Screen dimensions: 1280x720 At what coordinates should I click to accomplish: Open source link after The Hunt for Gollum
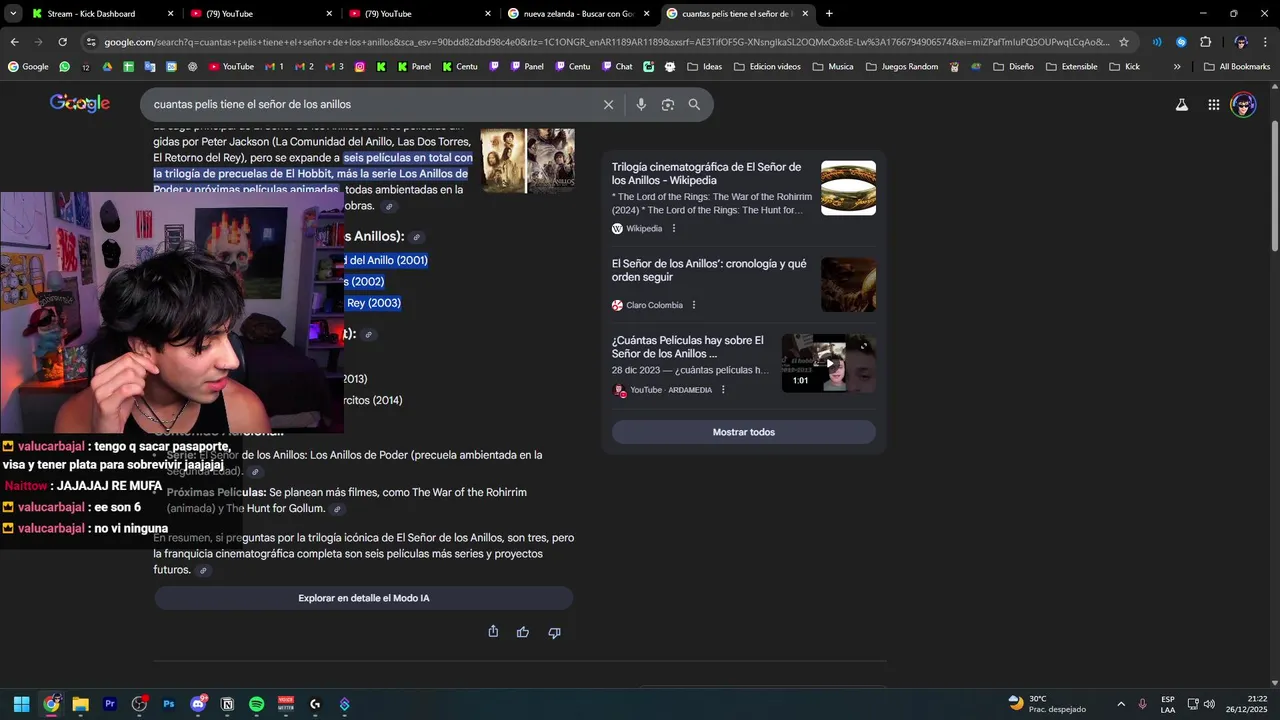[x=337, y=509]
